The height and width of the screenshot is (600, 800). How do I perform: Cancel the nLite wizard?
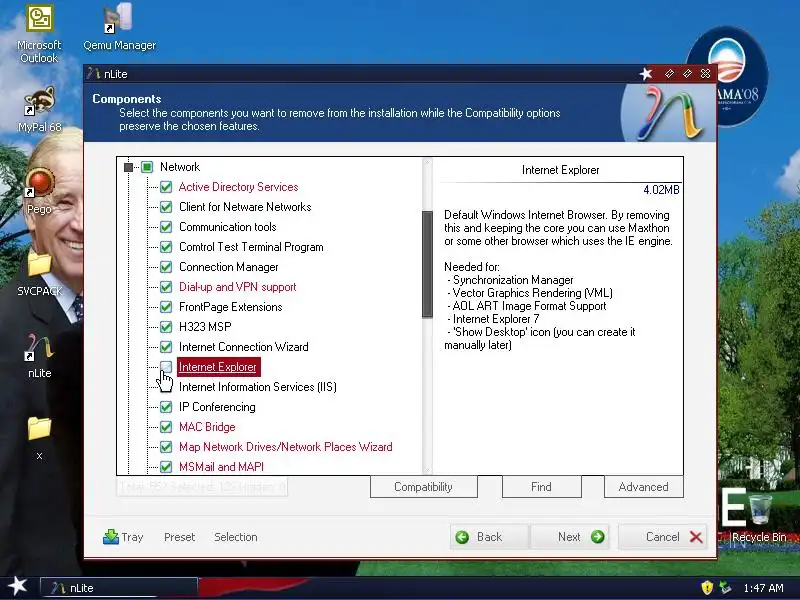tap(663, 537)
